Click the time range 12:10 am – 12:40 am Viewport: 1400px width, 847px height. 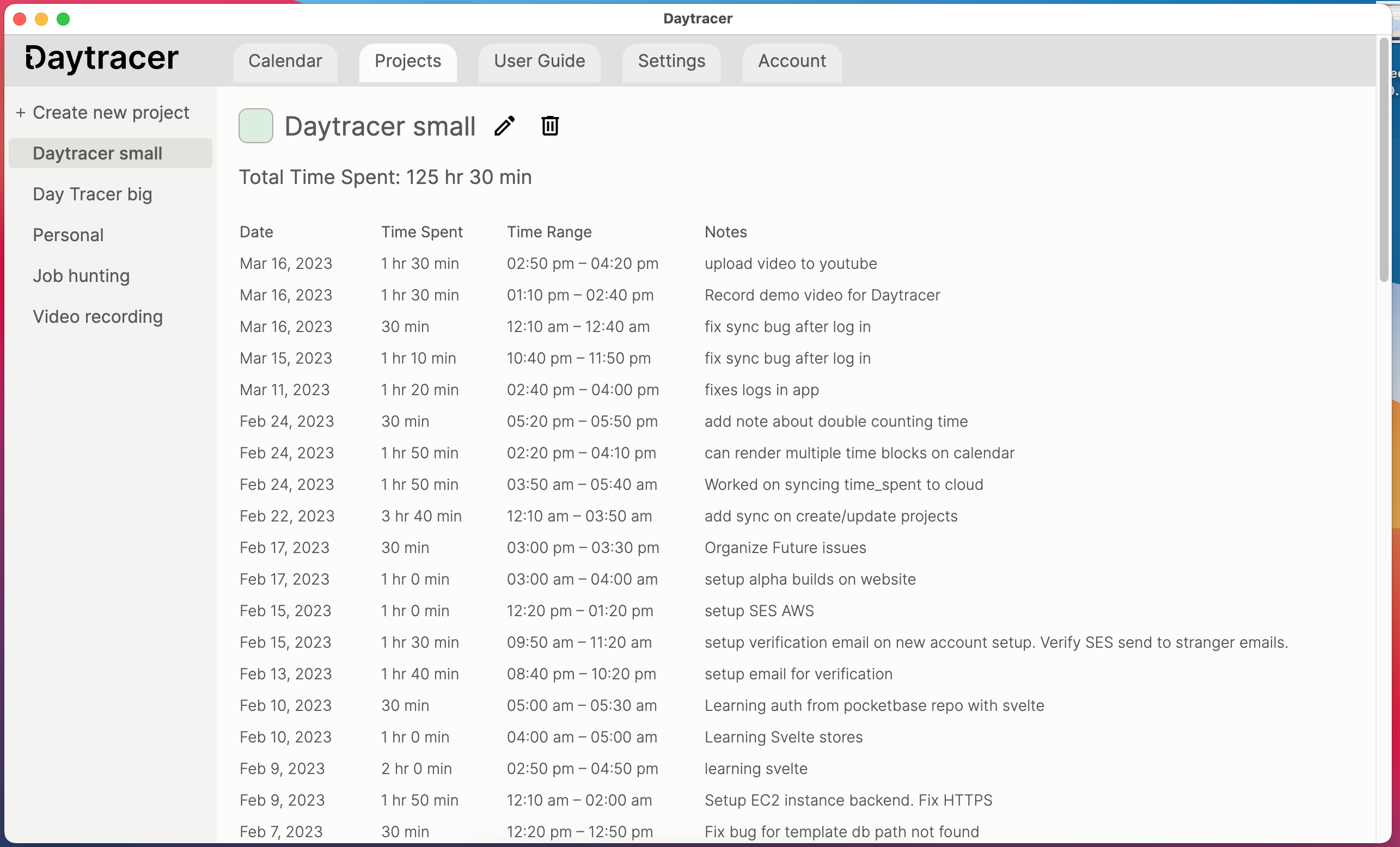578,327
